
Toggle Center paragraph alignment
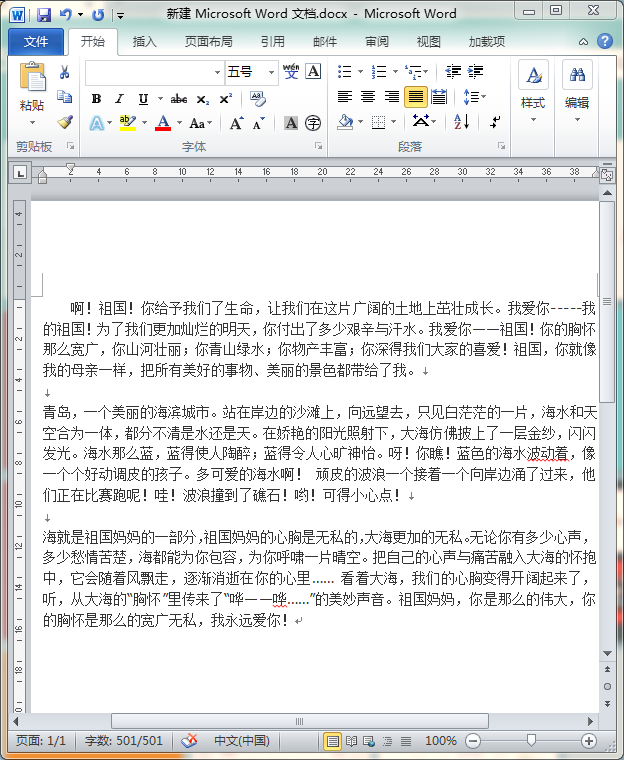(368, 96)
